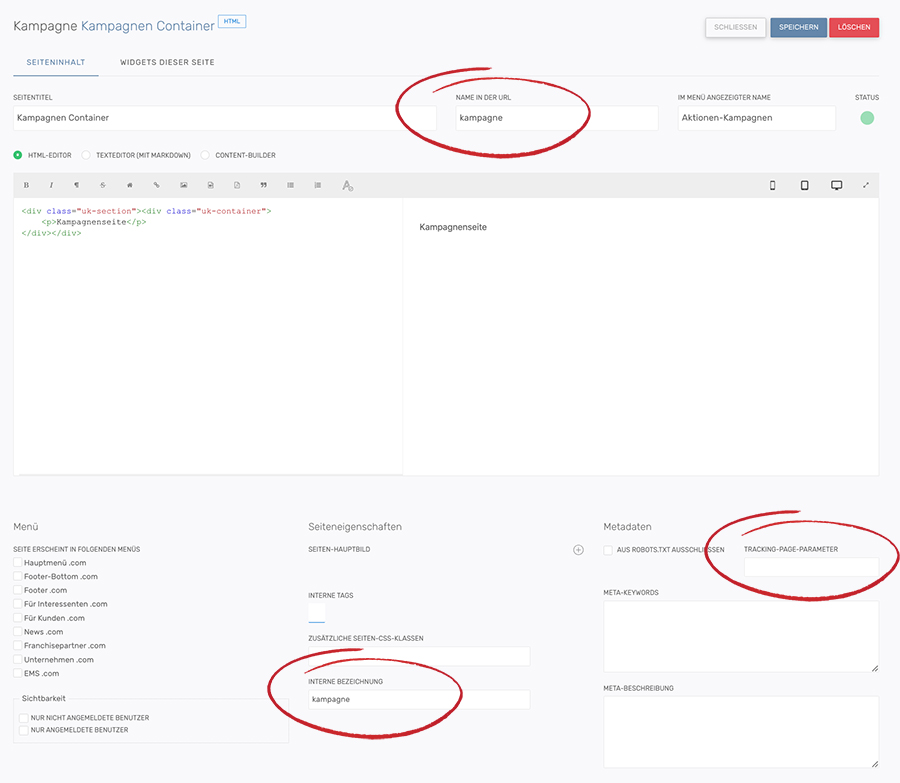
Task: Switch to the Seiteninhalt tab
Action: [x=55, y=62]
